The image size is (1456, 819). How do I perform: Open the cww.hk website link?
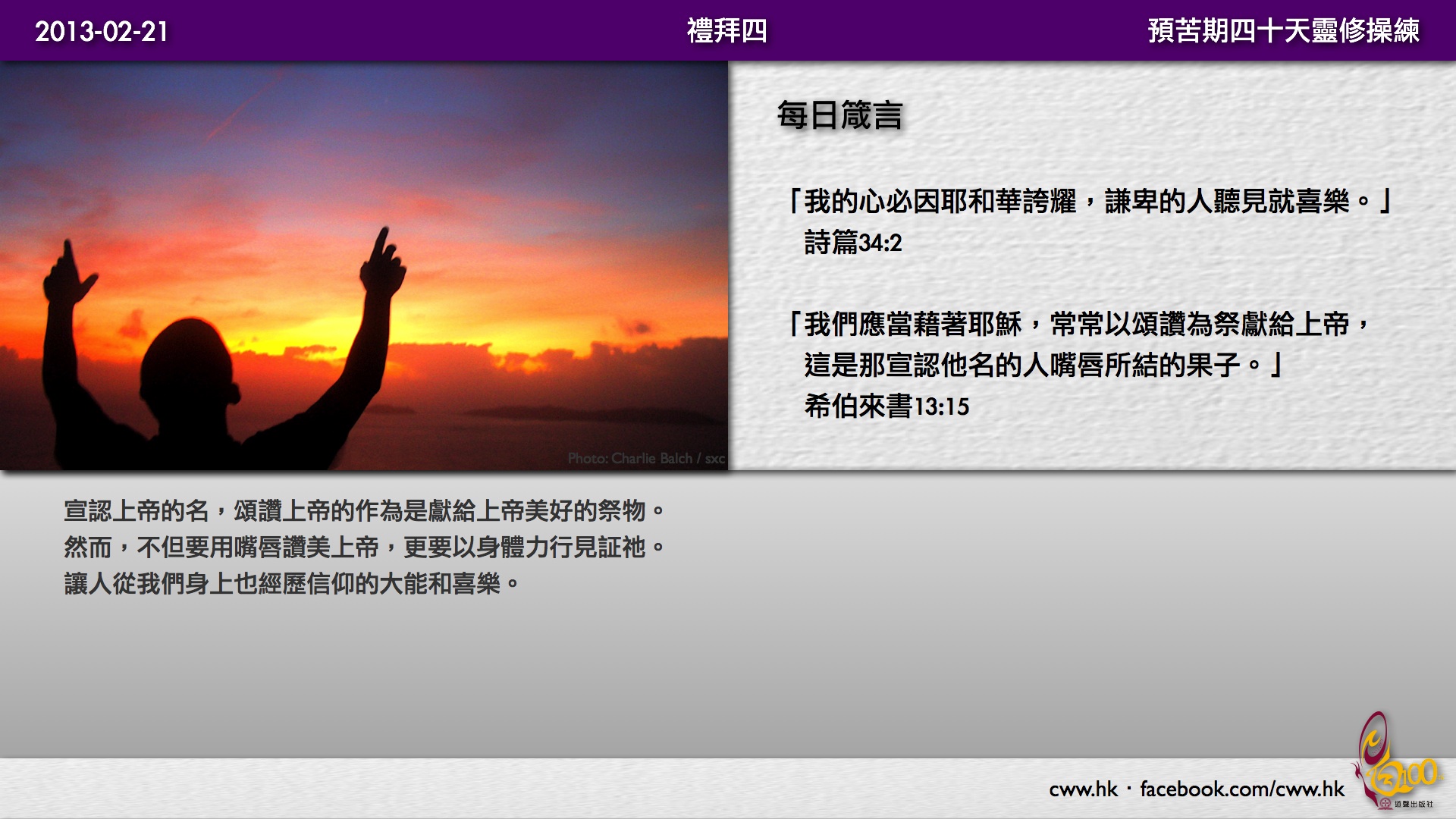[x=1083, y=789]
